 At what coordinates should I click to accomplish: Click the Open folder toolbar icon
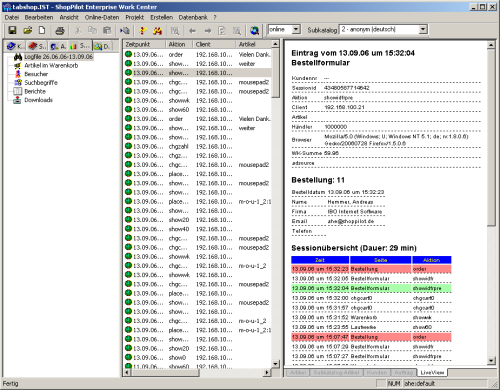[x=28, y=30]
